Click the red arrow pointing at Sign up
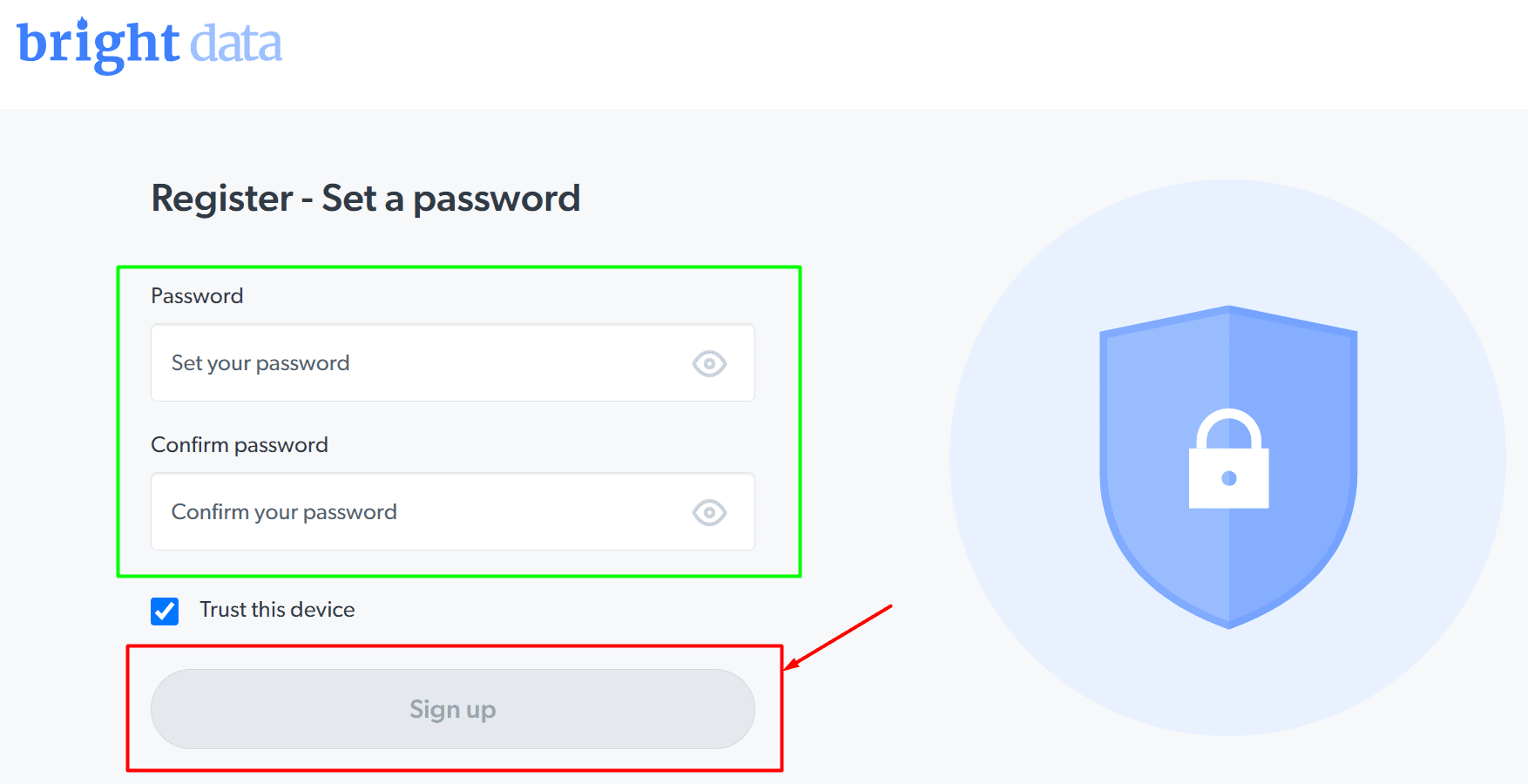The image size is (1528, 784). point(838,638)
